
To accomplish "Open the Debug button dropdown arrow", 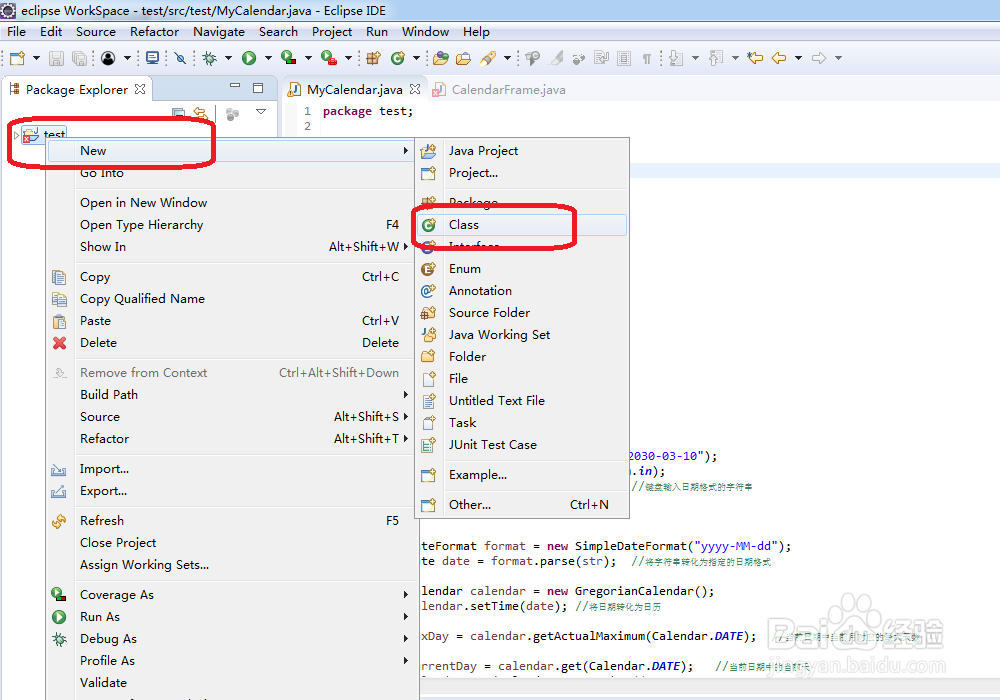I will pos(228,58).
